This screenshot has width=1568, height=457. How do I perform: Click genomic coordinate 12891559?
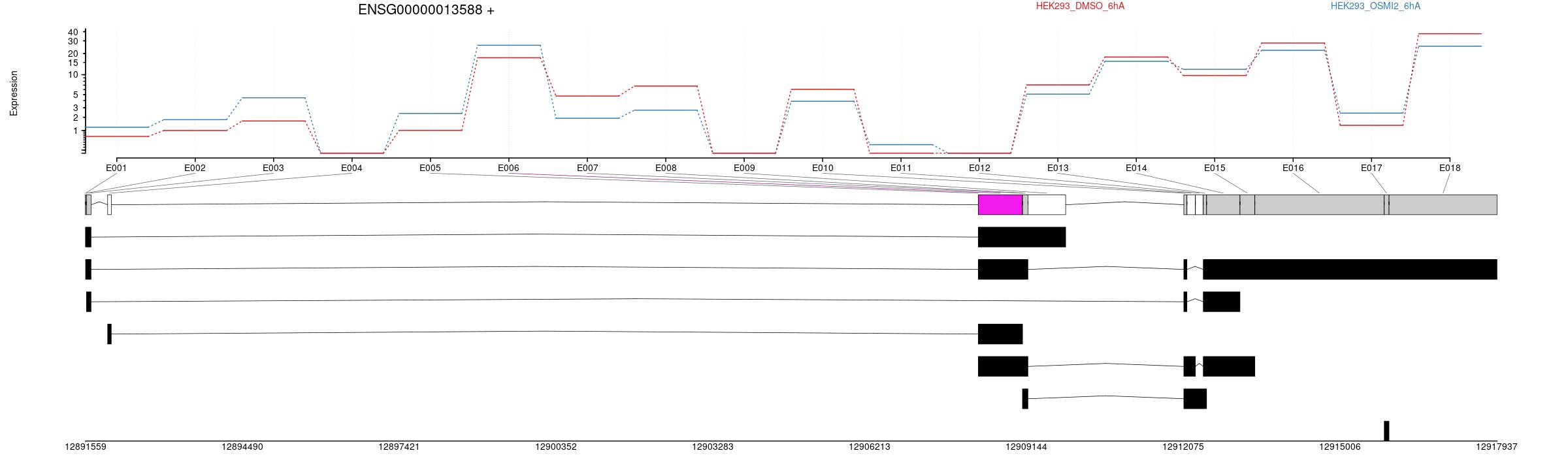86,447
